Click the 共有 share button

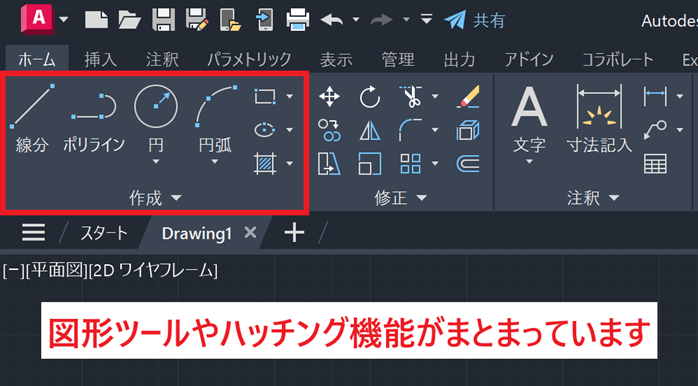[x=475, y=20]
